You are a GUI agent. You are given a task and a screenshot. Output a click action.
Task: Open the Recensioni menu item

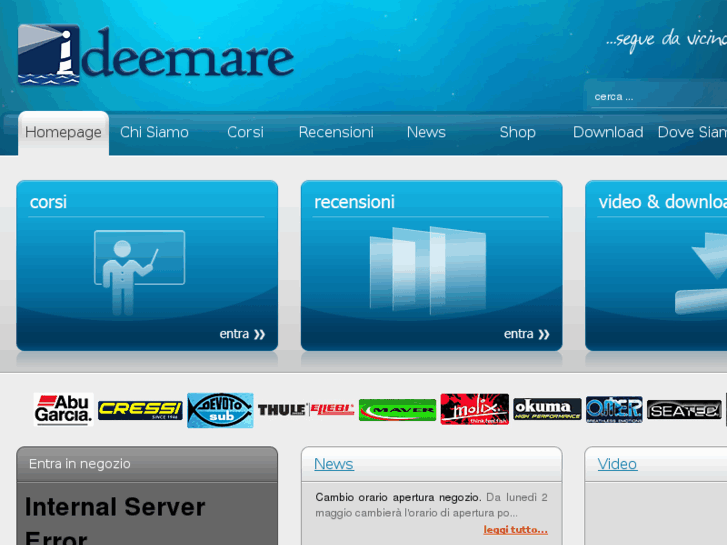pos(336,133)
